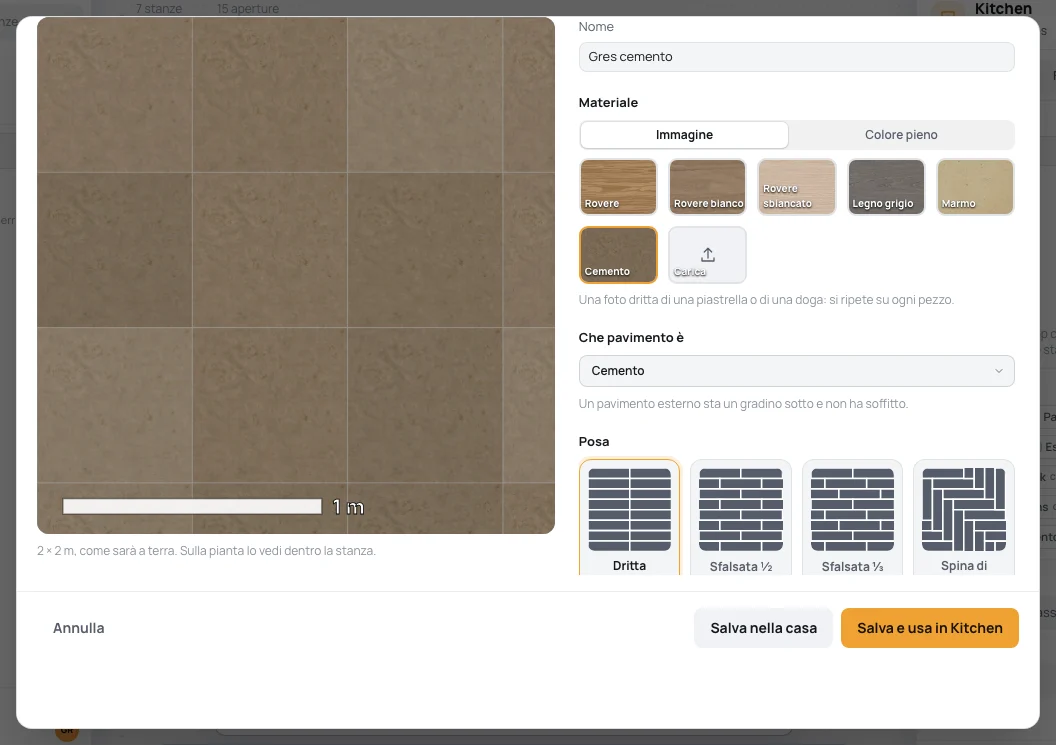Expand the Cemento dropdown chevron
This screenshot has width=1056, height=745.
coord(999,370)
